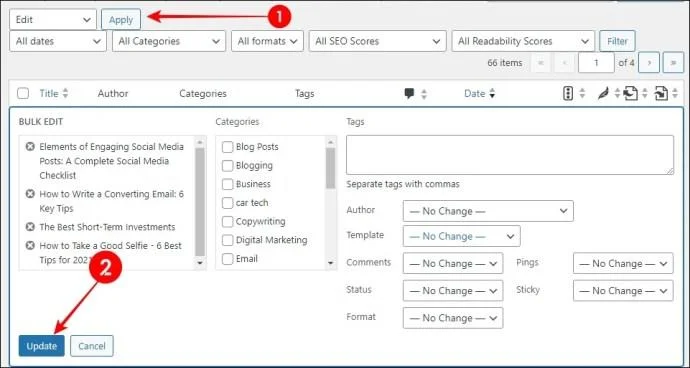Click the Update button
Image resolution: width=690 pixels, height=368 pixels.
click(x=42, y=346)
